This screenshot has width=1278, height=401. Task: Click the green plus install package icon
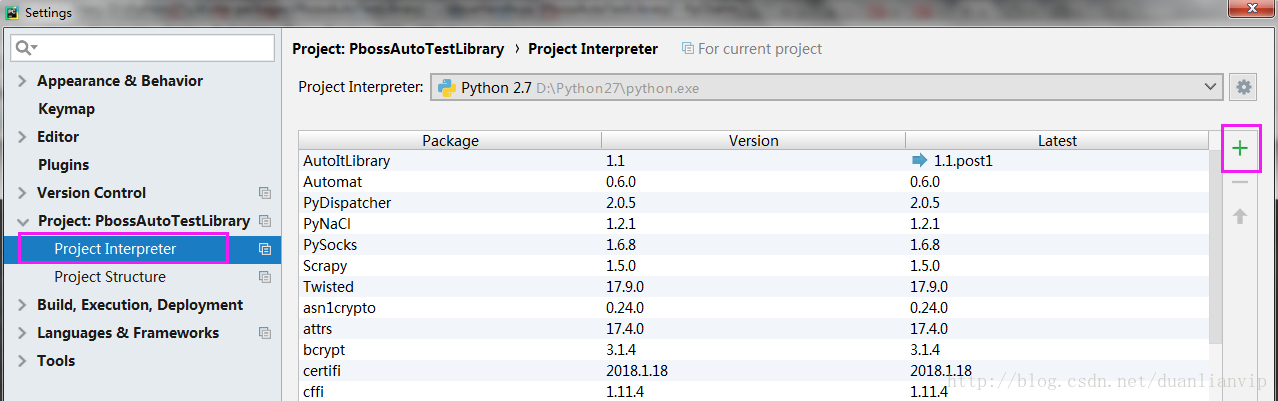1240,149
